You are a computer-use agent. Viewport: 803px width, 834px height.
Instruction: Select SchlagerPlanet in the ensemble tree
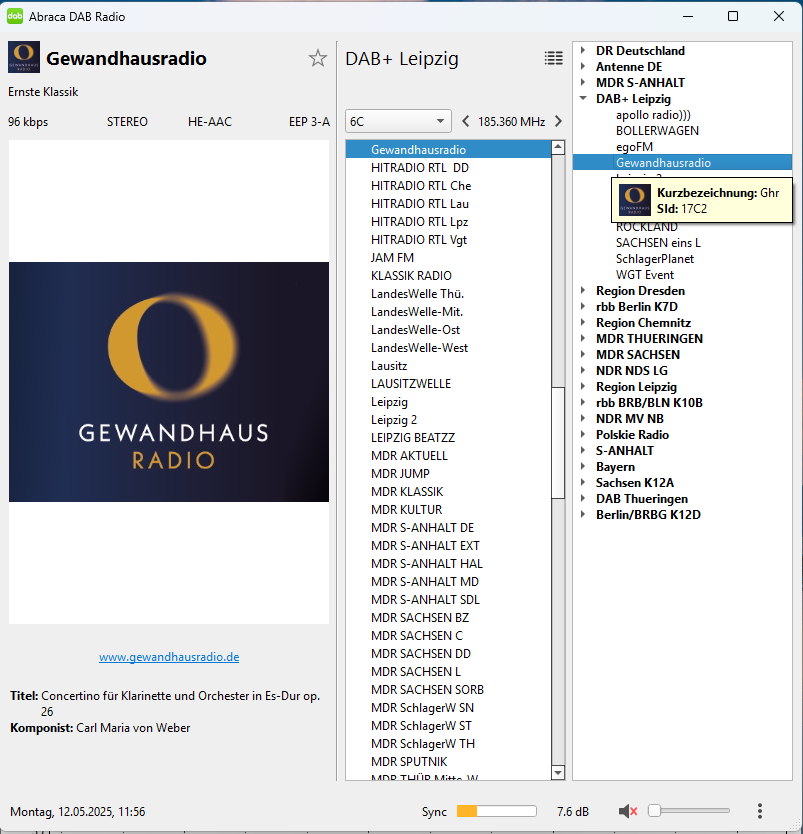click(654, 259)
